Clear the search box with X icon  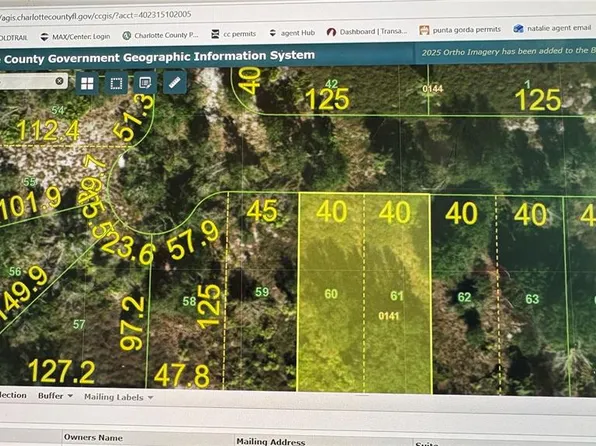tap(59, 81)
